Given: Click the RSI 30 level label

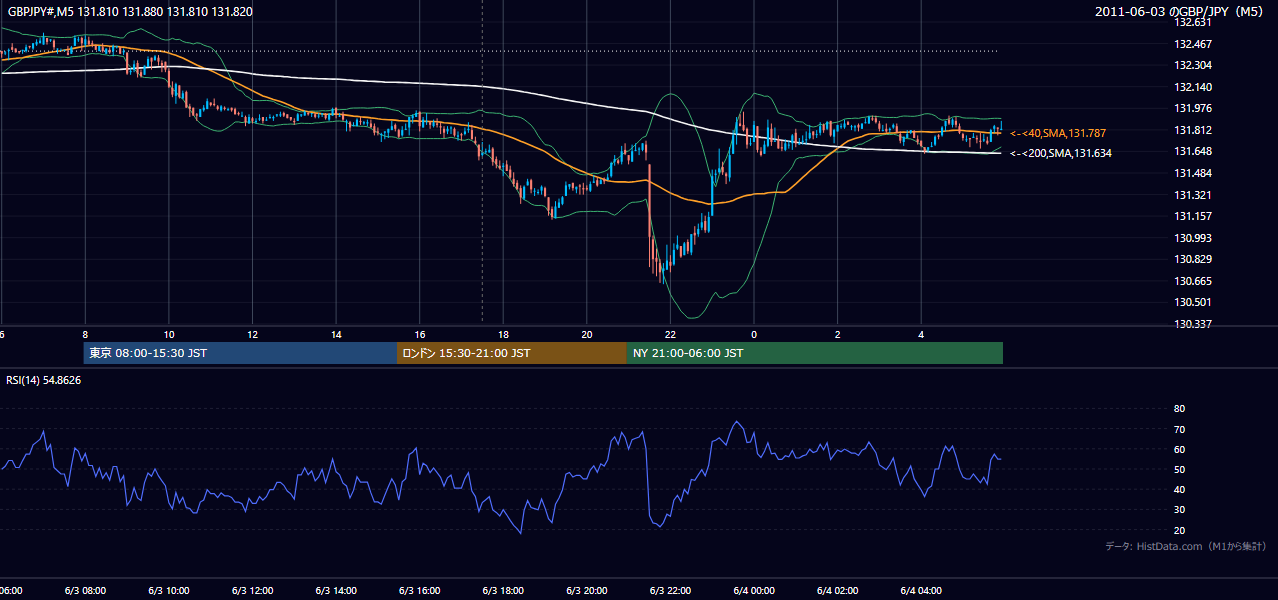Looking at the screenshot, I should 1179,510.
